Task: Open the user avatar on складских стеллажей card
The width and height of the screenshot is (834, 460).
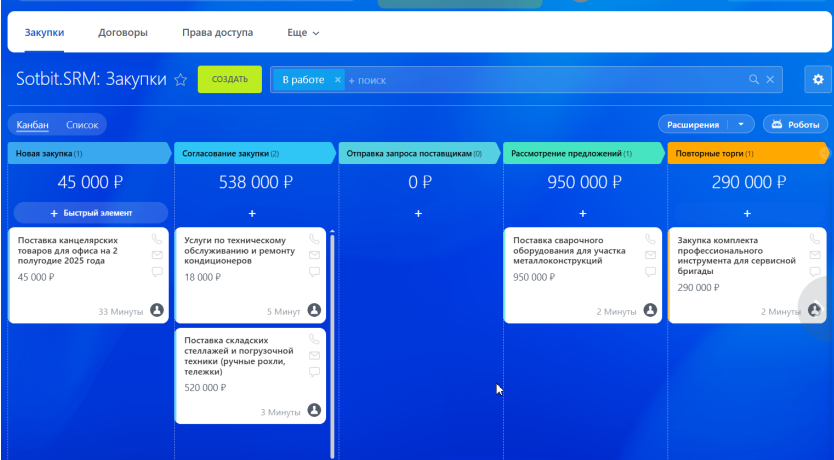Action: point(314,410)
